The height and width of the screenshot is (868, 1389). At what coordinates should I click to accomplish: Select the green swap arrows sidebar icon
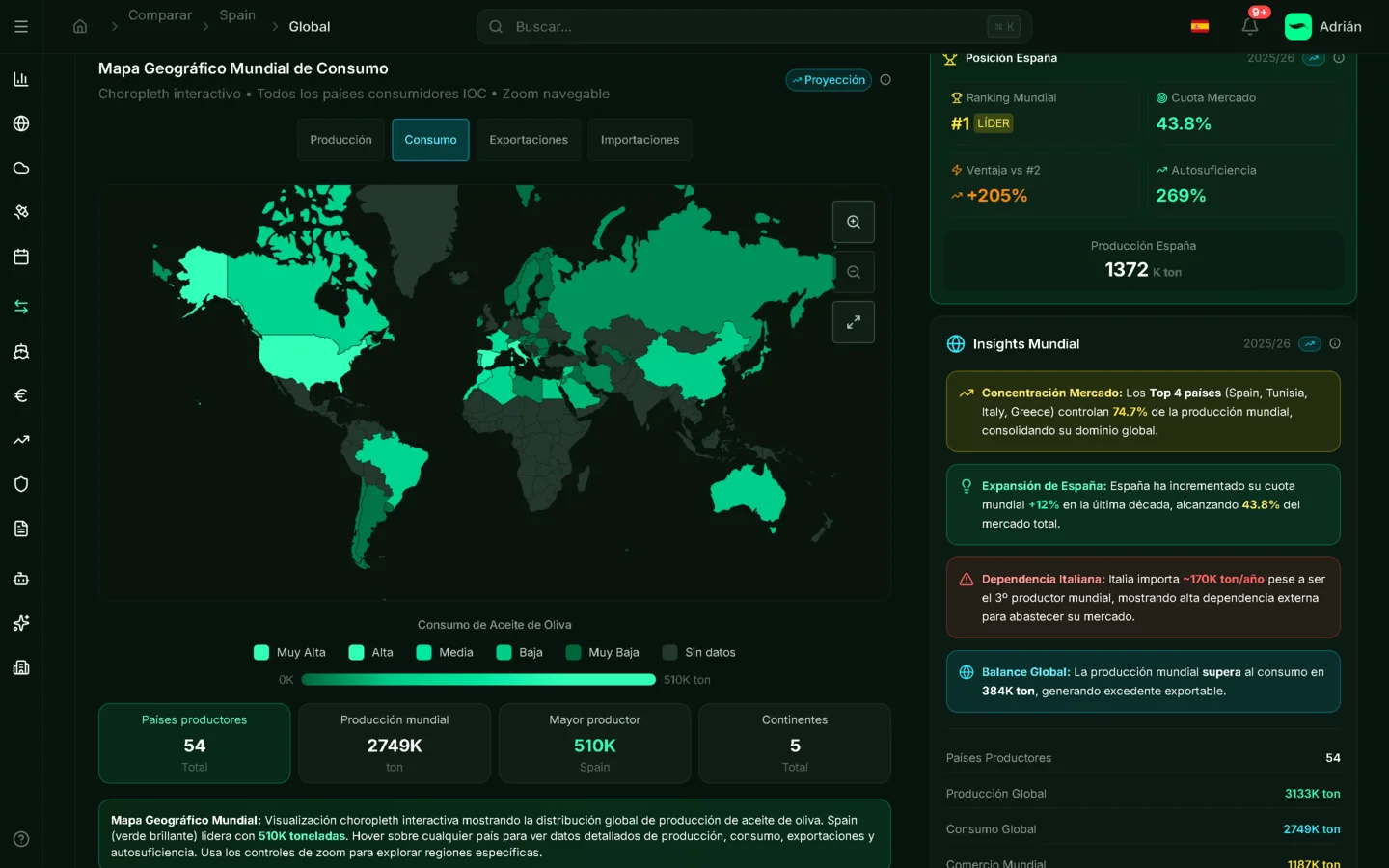[21, 307]
